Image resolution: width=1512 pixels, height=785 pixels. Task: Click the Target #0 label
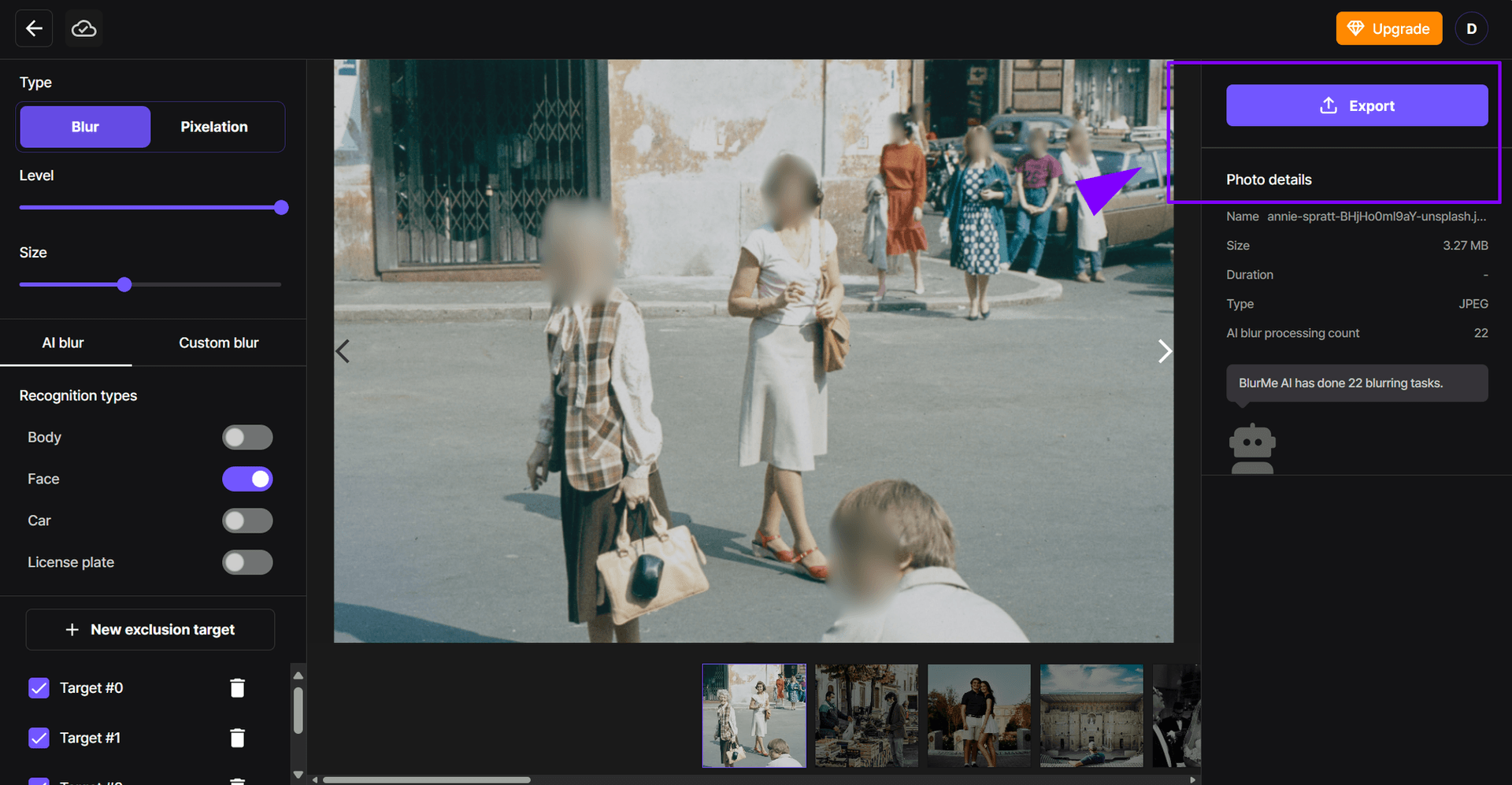91,687
